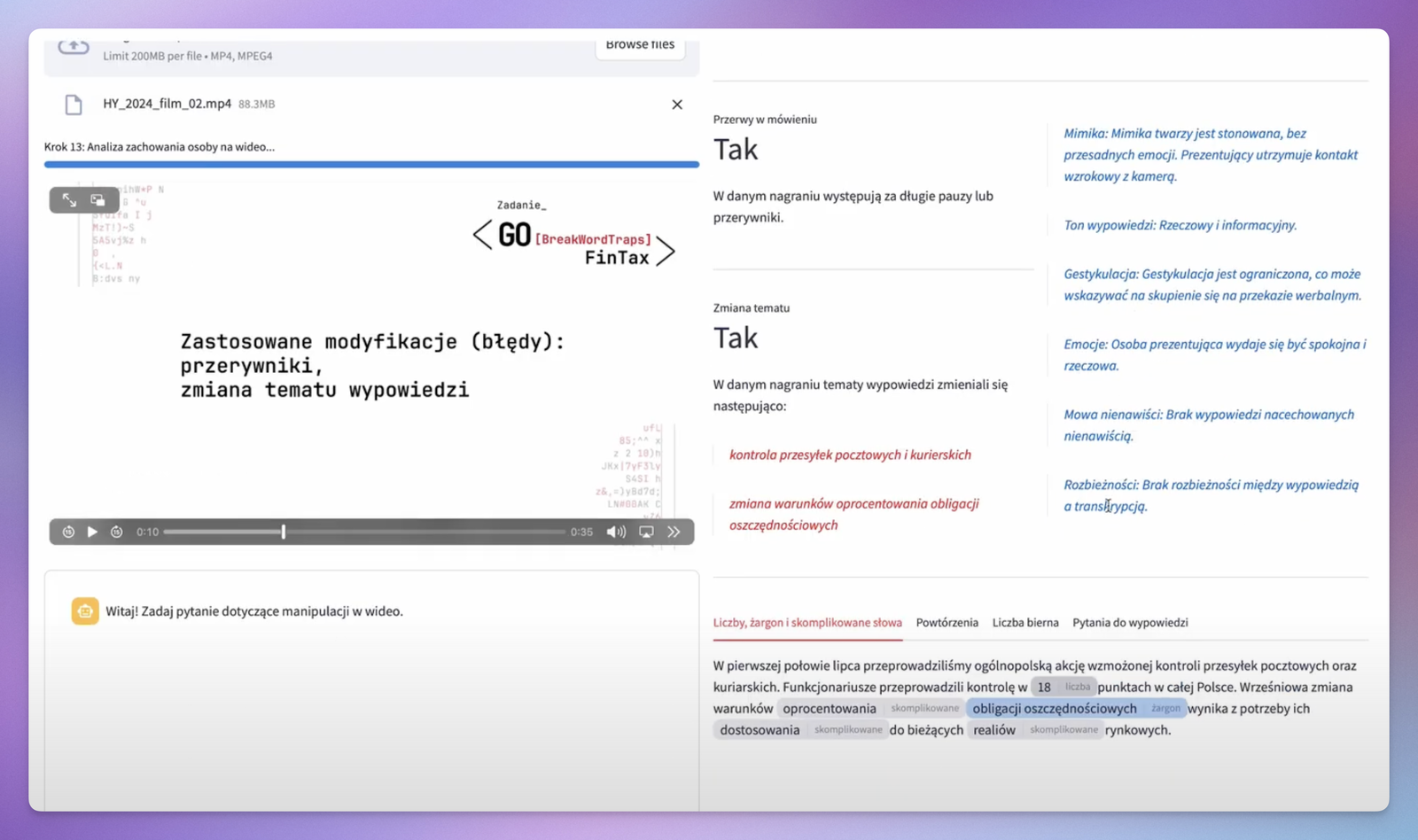Enter fullscreen with the expand arrows icon
Screen dimensions: 1418x840
[x=69, y=200]
